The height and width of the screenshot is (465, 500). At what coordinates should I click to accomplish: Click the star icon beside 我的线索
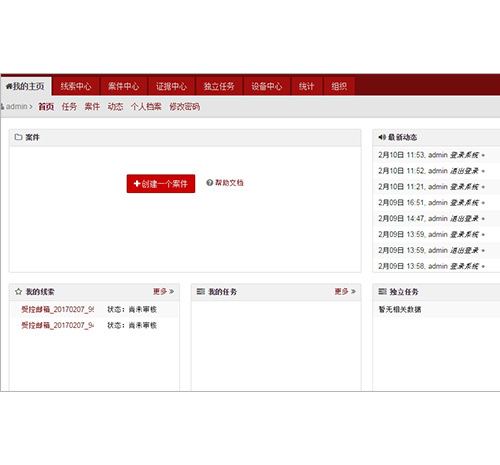18,292
